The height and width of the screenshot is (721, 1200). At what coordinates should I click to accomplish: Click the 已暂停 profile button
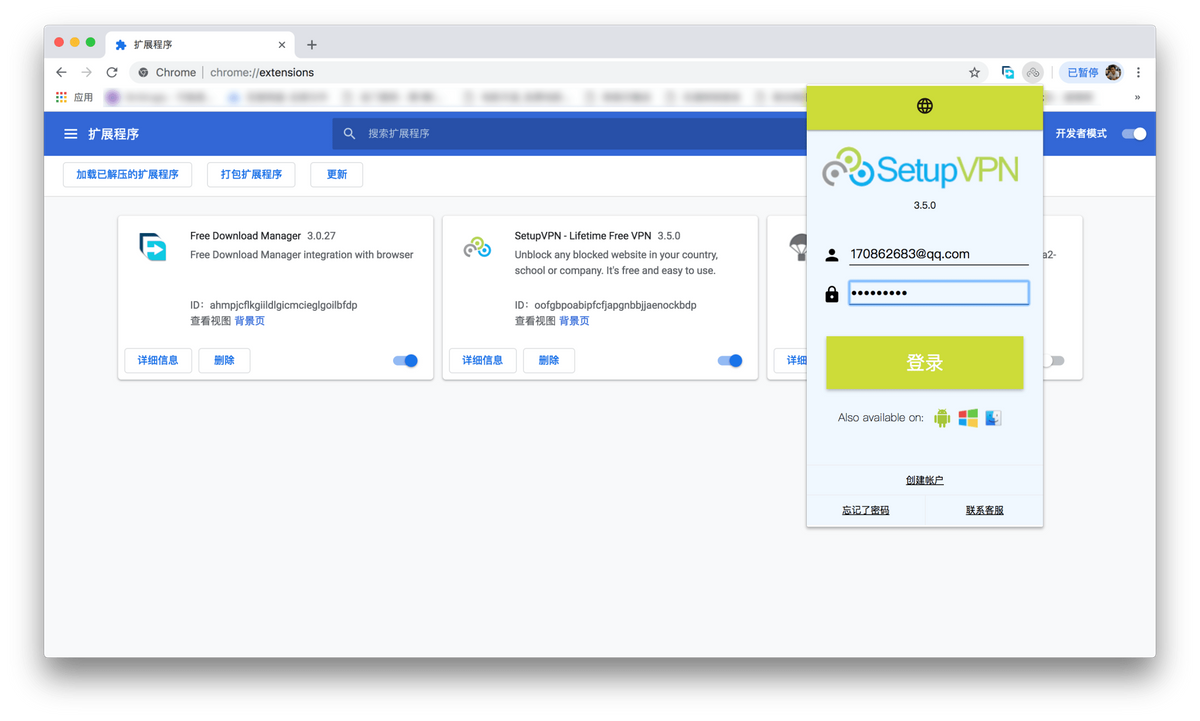click(1092, 72)
